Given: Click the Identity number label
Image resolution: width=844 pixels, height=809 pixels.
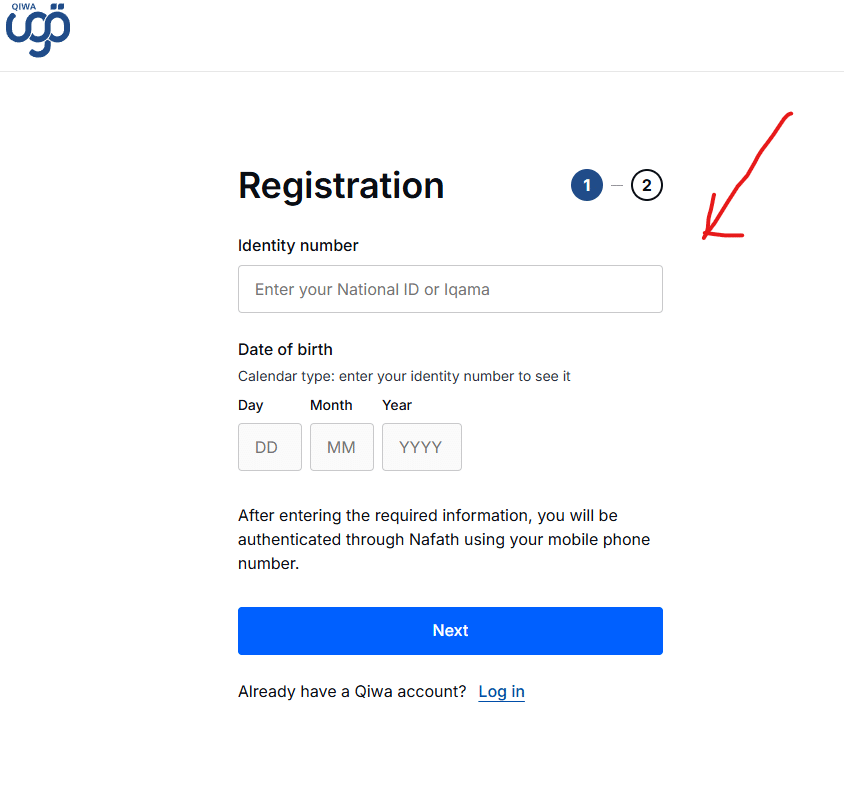Looking at the screenshot, I should pos(298,245).
